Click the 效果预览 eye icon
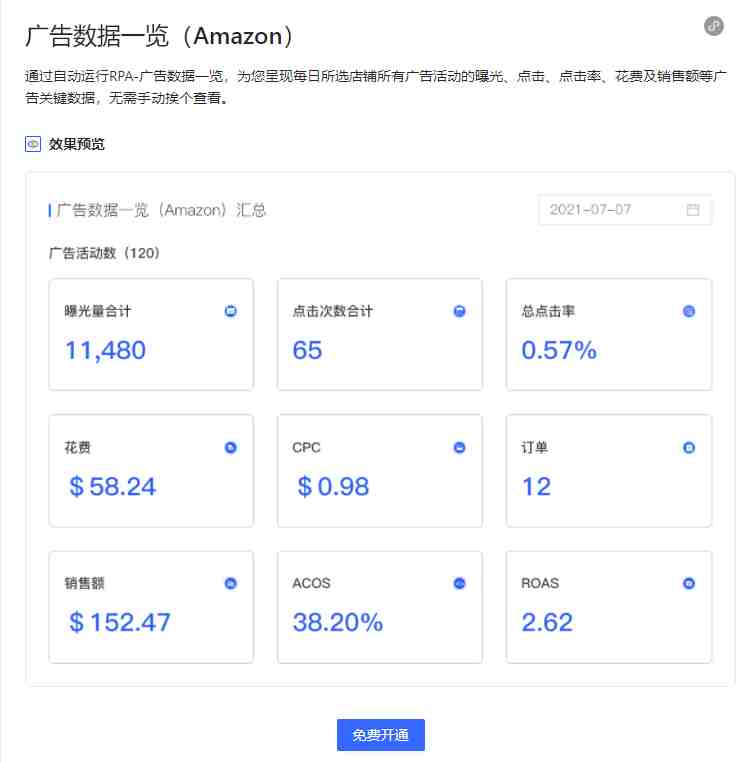Screen dimensions: 756x762 pyautogui.click(x=33, y=144)
